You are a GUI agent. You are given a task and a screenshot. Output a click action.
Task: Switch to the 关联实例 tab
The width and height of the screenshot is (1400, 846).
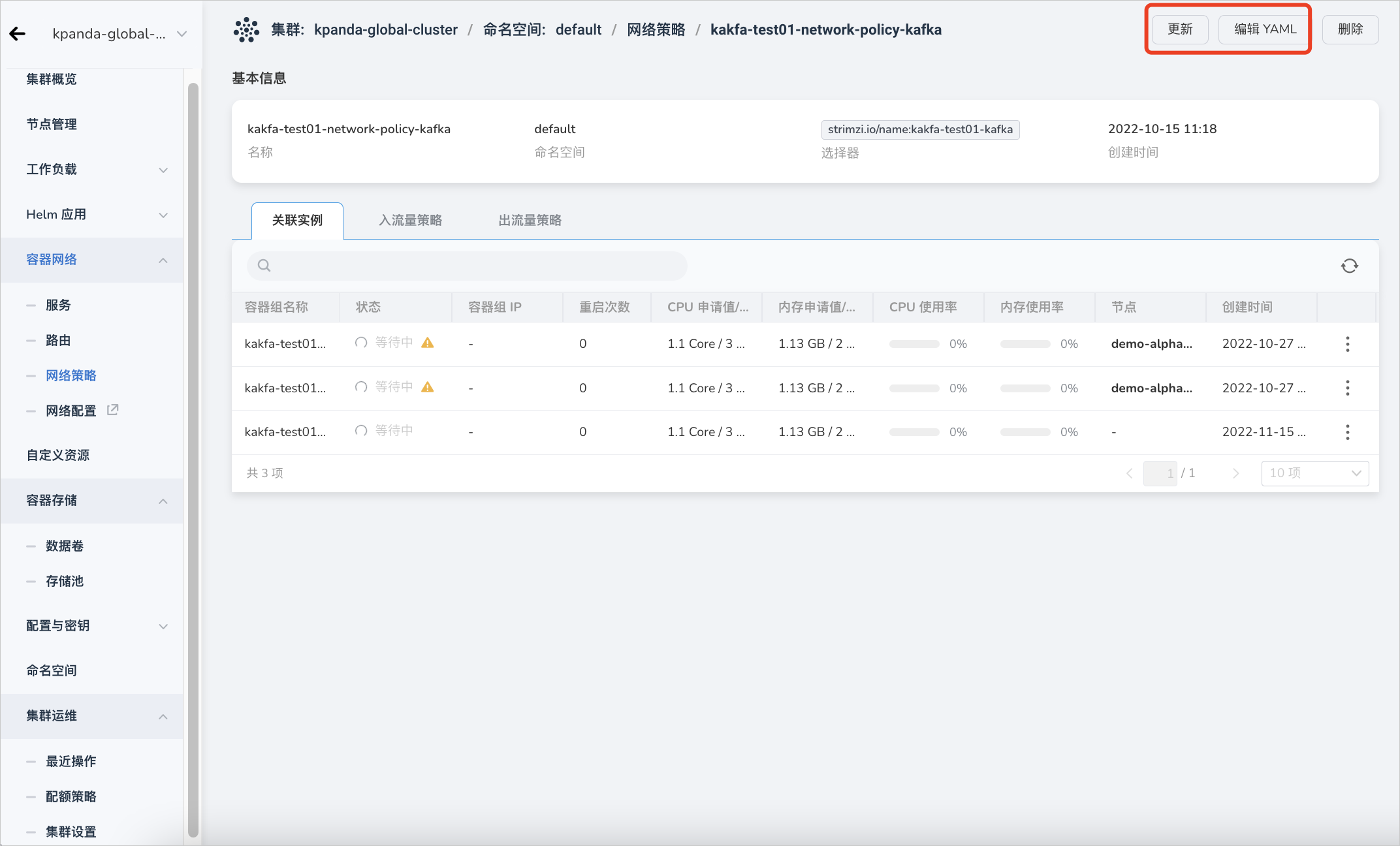297,221
